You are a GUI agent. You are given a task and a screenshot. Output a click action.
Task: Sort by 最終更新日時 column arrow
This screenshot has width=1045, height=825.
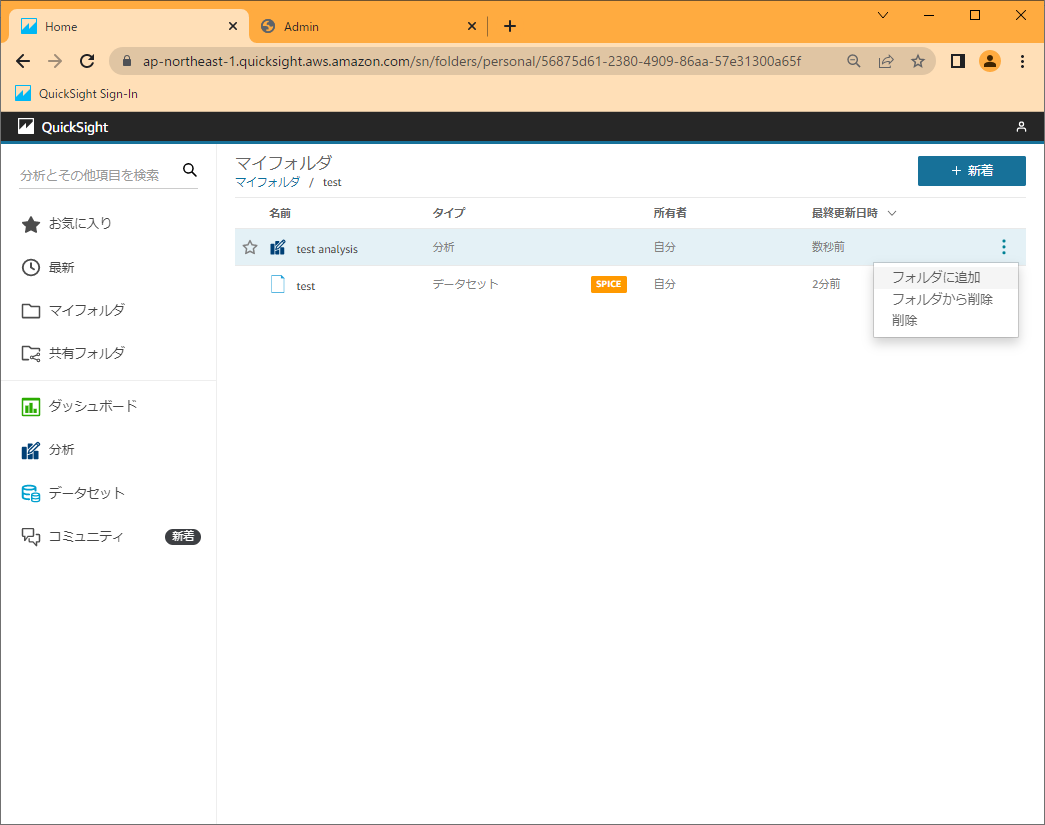892,213
